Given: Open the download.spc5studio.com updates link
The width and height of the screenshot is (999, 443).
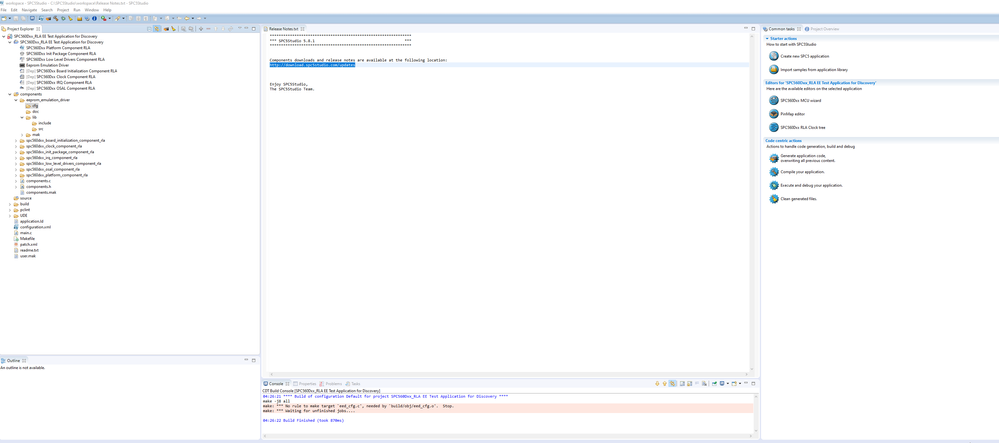Looking at the screenshot, I should tap(312, 65).
